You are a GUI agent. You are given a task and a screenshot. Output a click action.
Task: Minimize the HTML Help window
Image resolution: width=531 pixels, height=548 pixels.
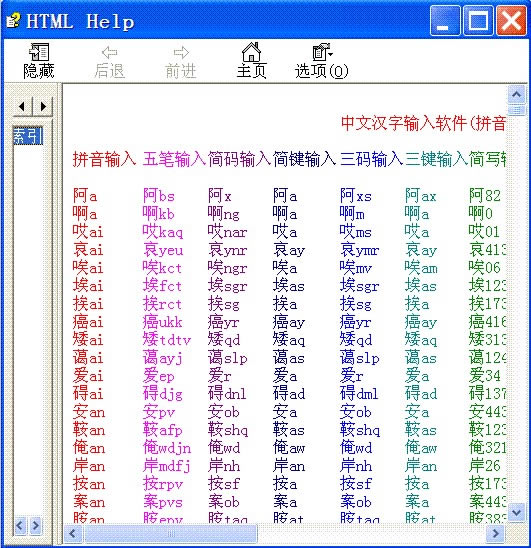click(445, 21)
